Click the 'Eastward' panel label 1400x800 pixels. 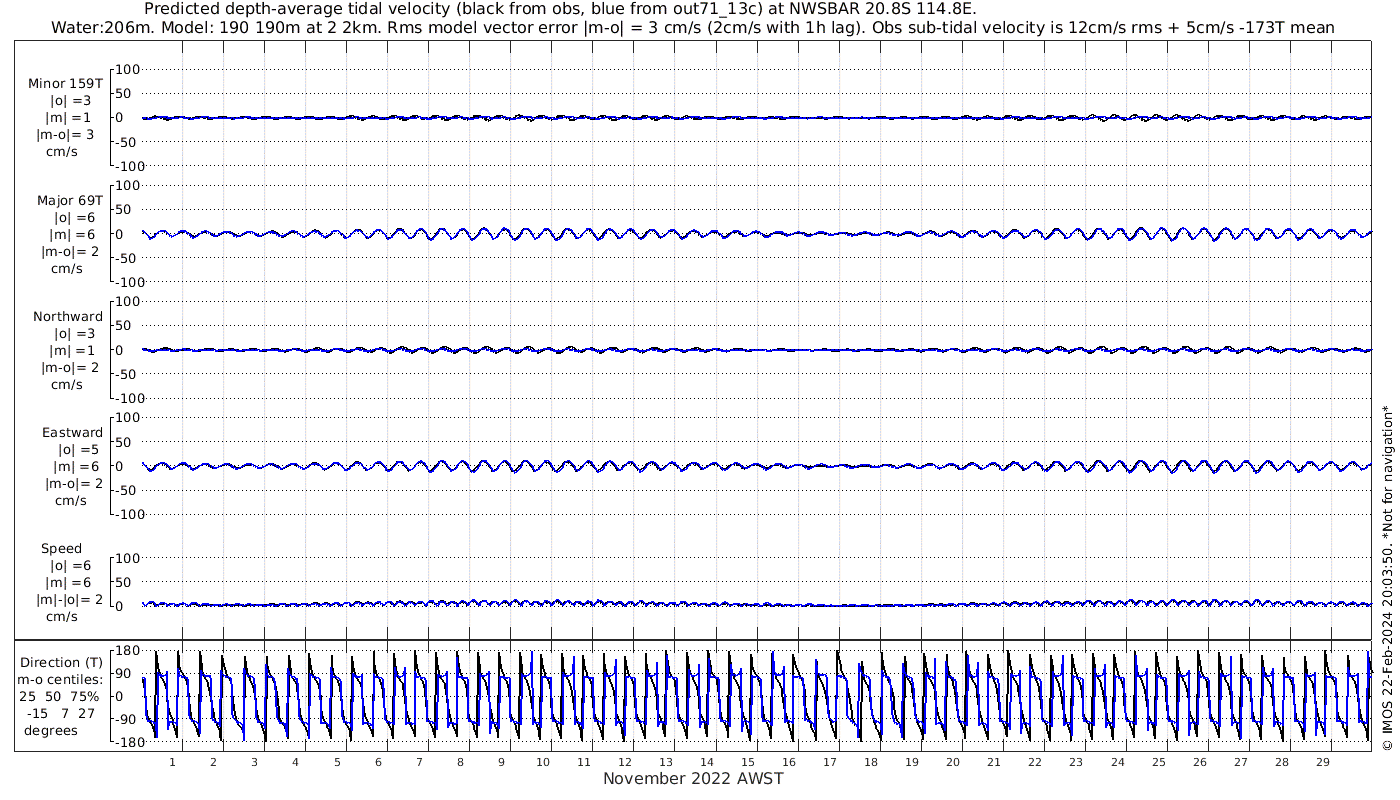pos(72,433)
